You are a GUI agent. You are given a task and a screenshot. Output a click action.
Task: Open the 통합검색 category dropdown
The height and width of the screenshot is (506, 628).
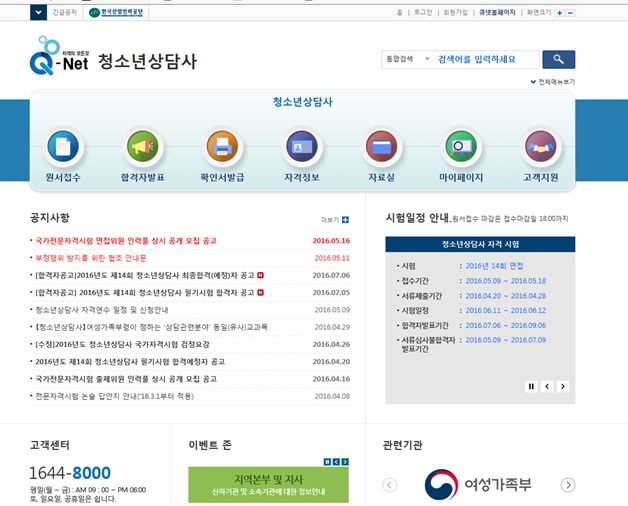[x=407, y=59]
